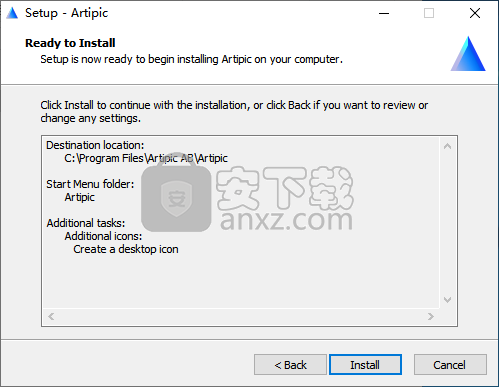This screenshot has height=387, width=499.
Task: Click the Create a desktop icon line
Action: (126, 249)
